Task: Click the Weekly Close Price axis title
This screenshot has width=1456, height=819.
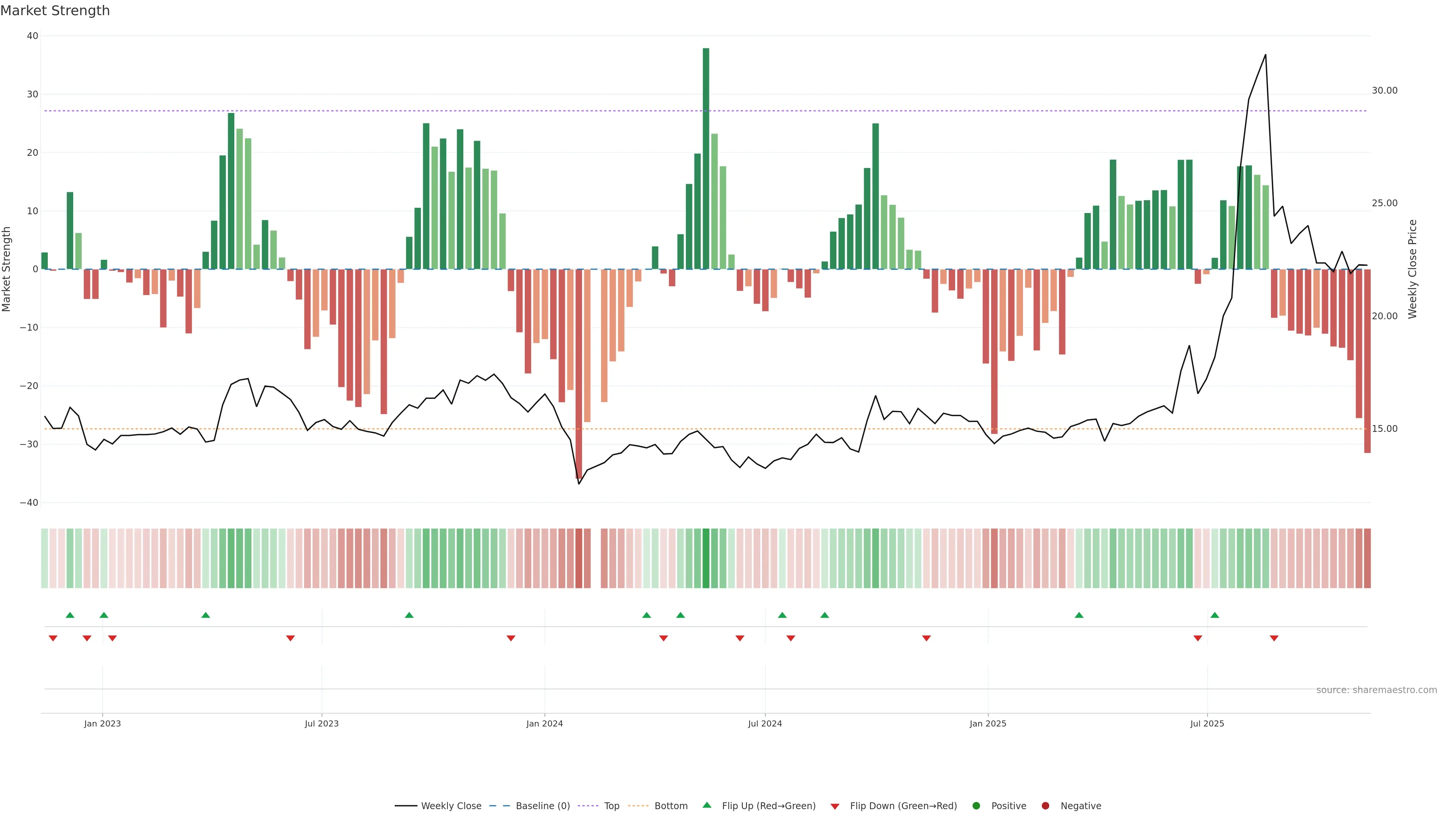Action: coord(1412,269)
